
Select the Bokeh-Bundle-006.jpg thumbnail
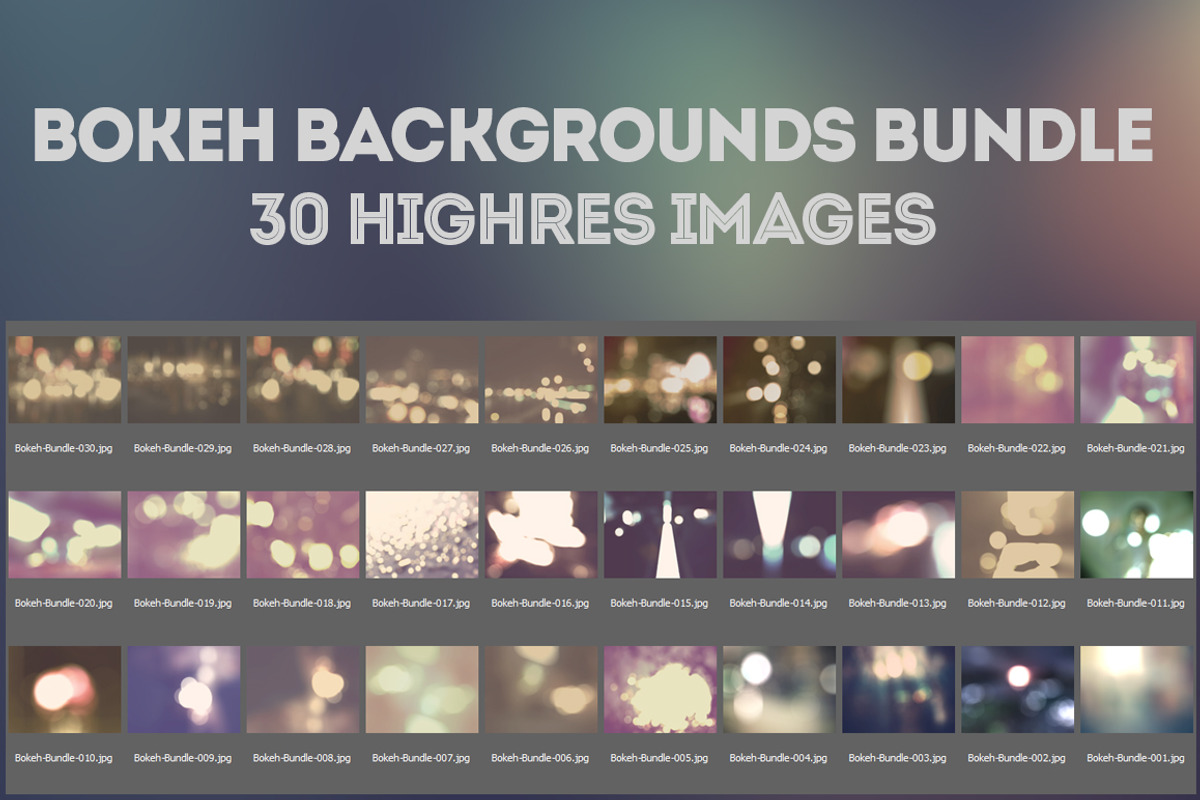click(541, 690)
